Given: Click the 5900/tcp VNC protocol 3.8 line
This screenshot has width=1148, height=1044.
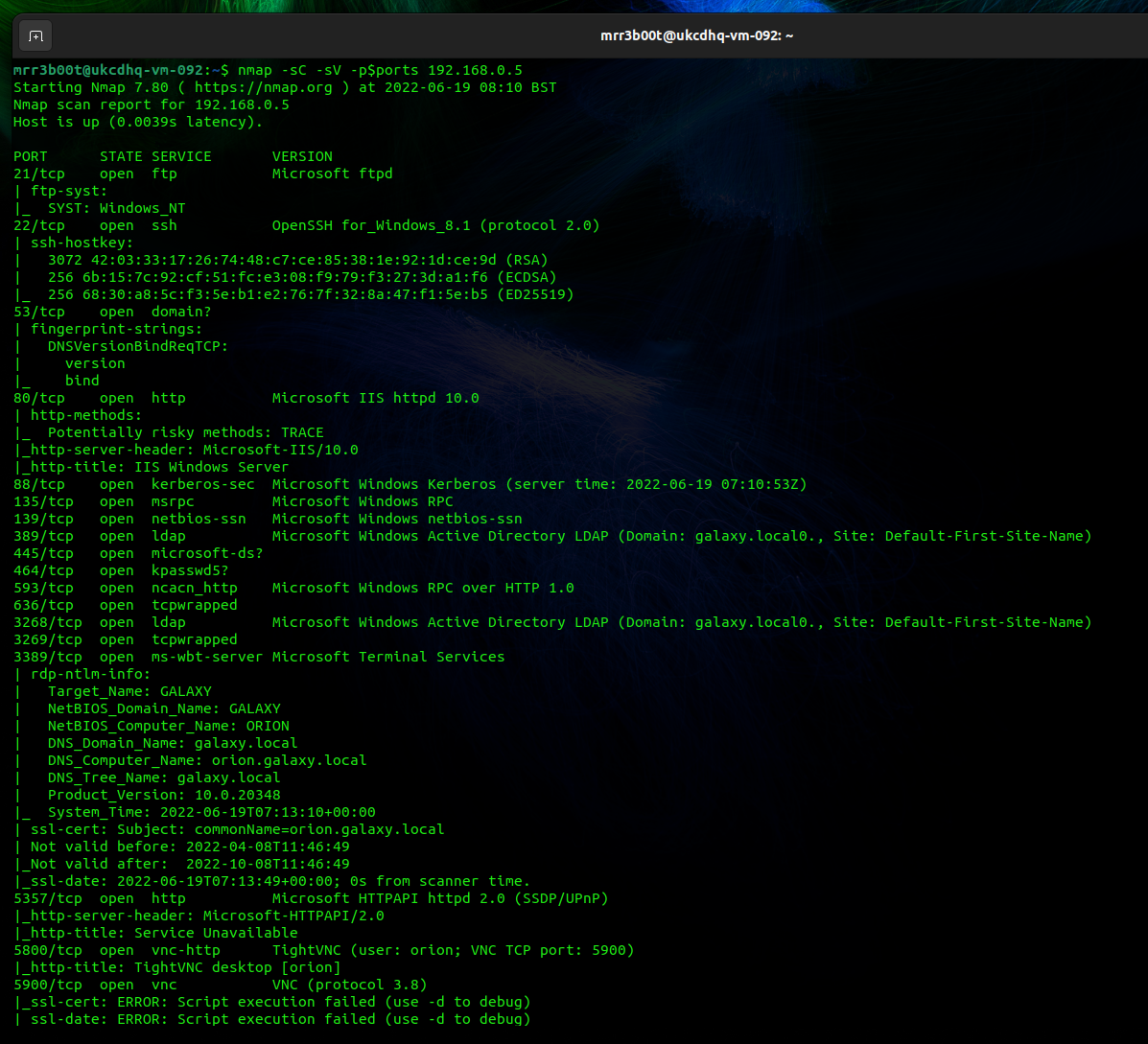Looking at the screenshot, I should click(220, 985).
